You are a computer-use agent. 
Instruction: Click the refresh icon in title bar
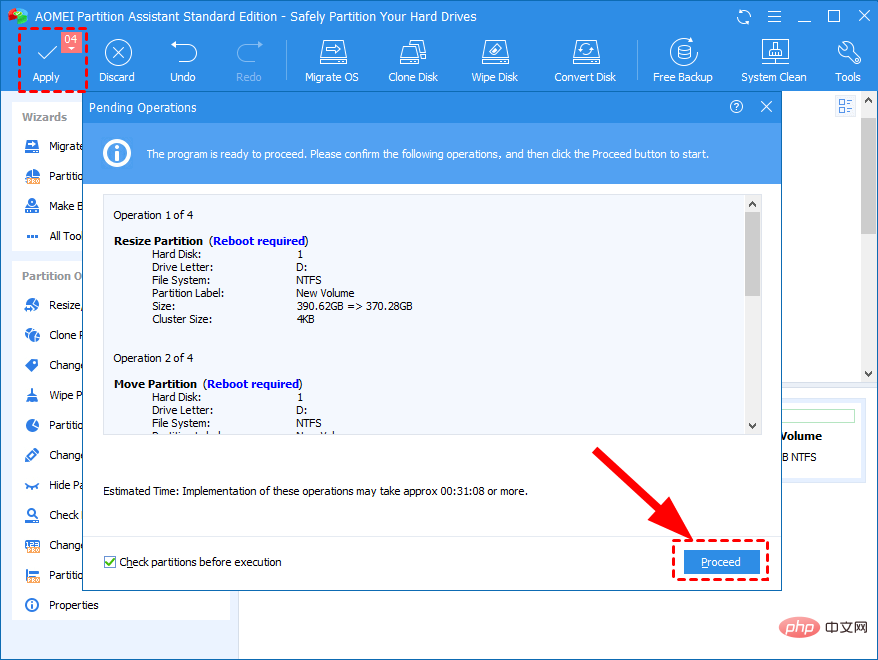click(743, 17)
